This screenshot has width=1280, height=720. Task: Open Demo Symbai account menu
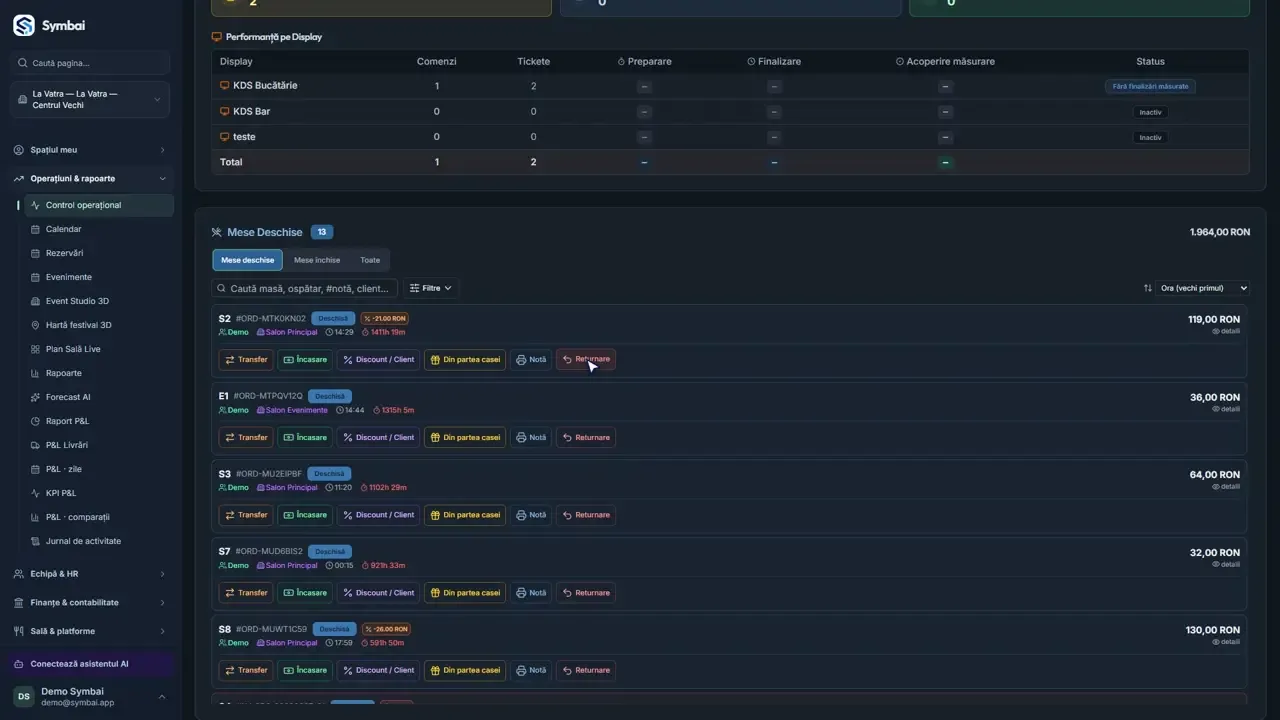[90, 697]
